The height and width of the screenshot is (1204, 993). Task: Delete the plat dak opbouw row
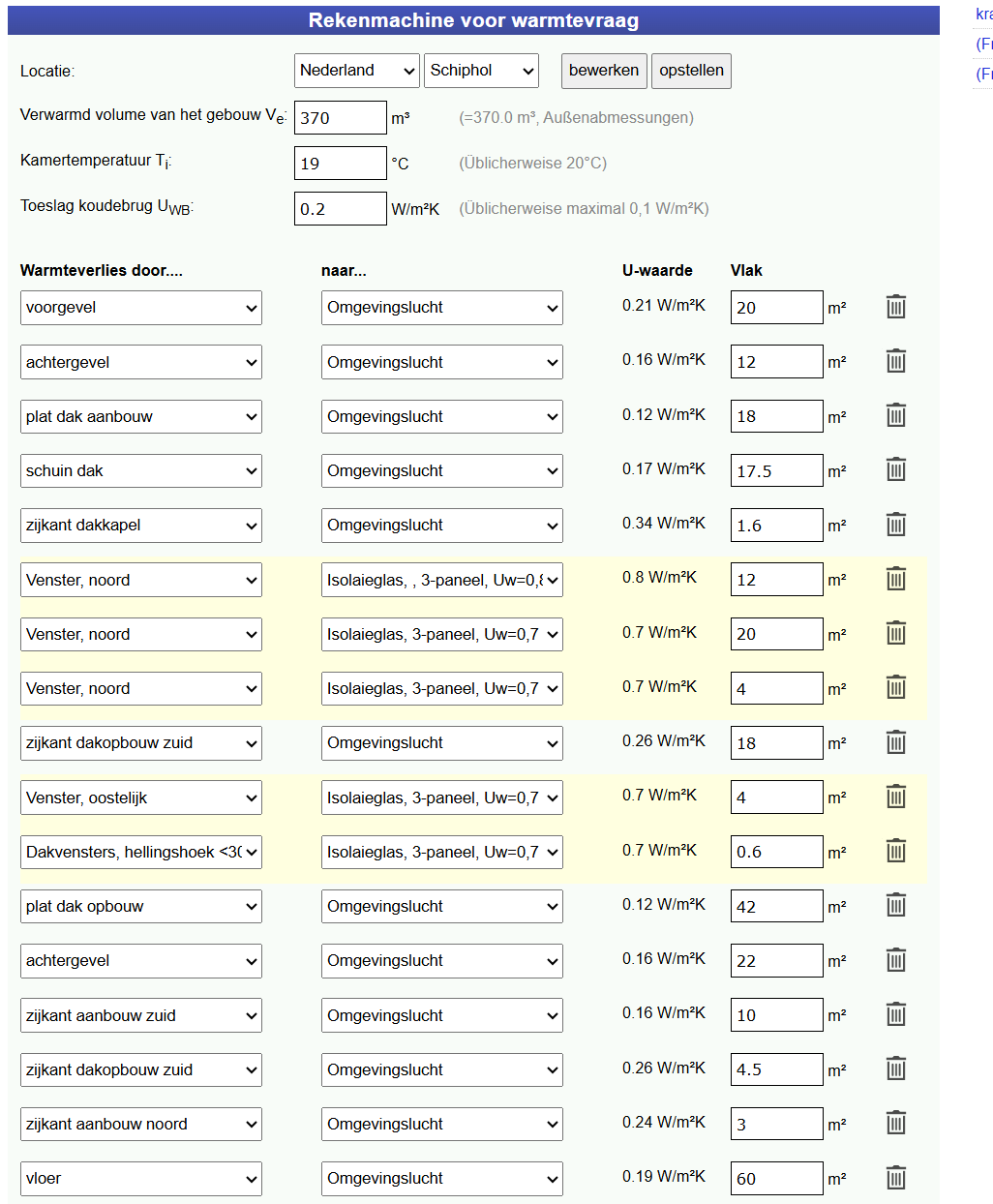coord(895,905)
